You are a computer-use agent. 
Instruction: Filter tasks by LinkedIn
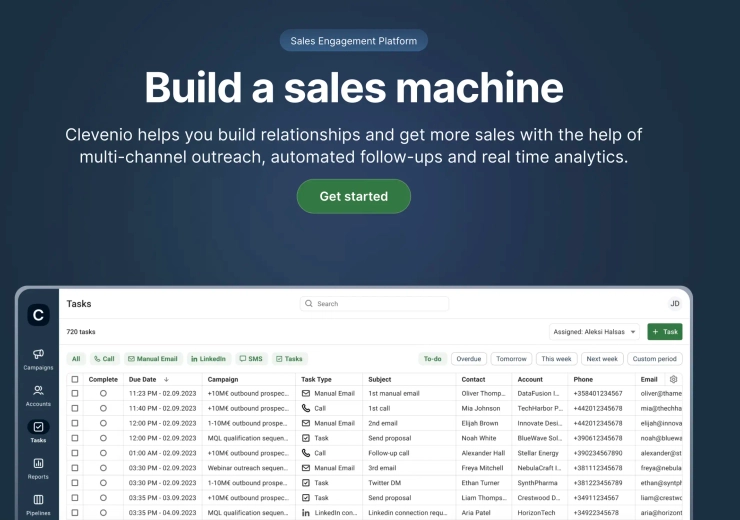coord(209,359)
